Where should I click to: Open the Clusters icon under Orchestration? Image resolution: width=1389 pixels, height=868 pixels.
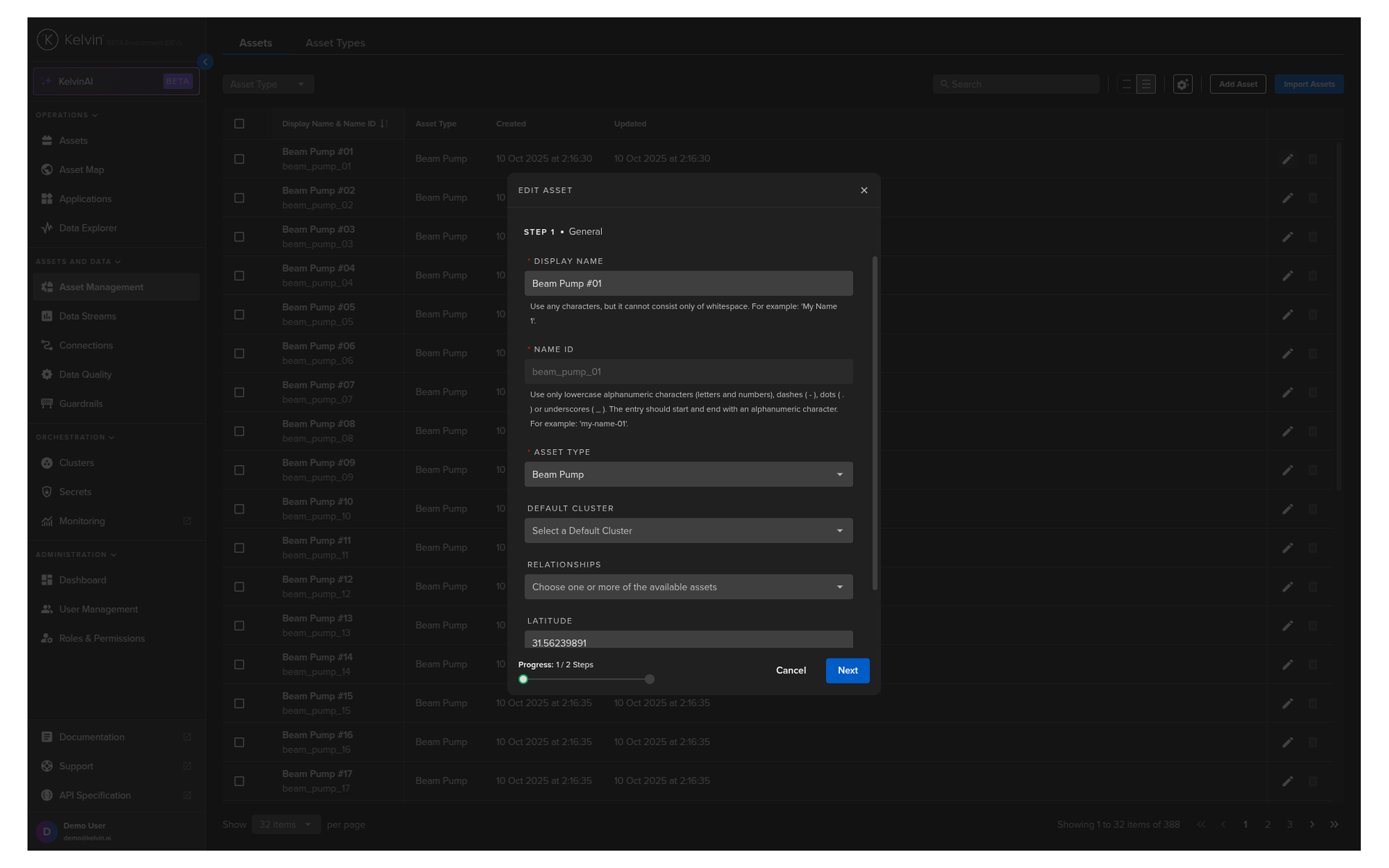(x=47, y=463)
